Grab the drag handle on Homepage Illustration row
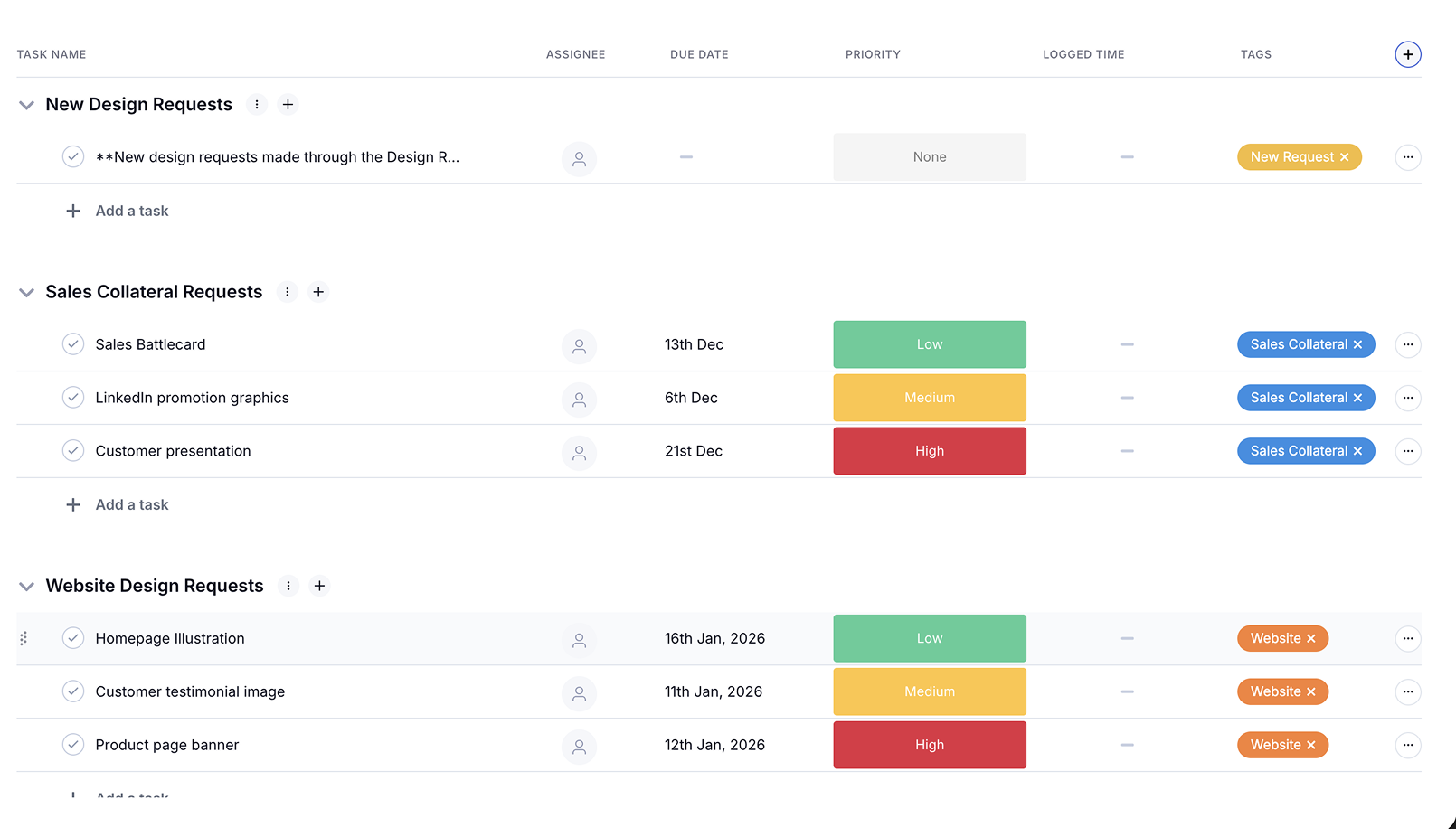 24,638
